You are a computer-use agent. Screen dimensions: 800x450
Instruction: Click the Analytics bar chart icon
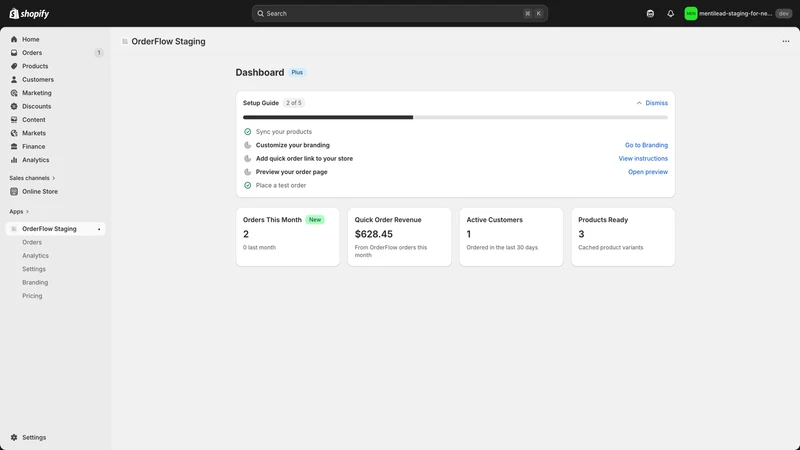[x=14, y=160]
